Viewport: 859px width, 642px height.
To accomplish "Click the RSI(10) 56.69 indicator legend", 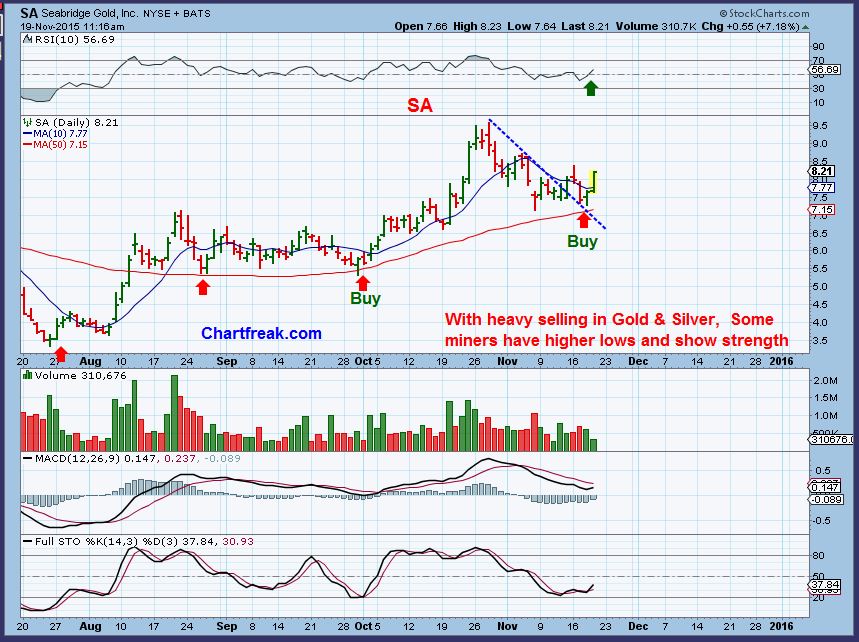I will (75, 39).
